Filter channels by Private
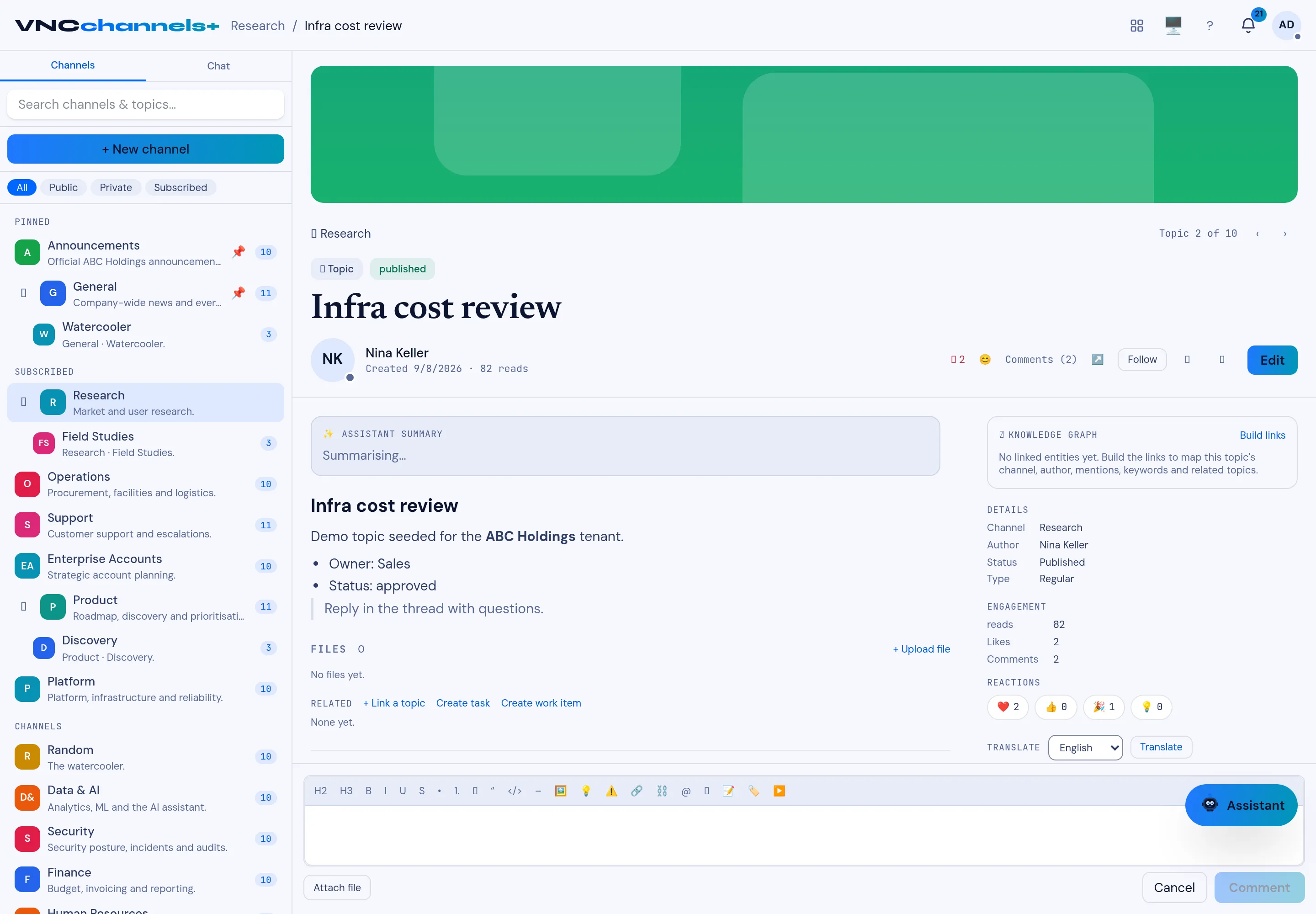The image size is (1316, 914). (x=116, y=187)
